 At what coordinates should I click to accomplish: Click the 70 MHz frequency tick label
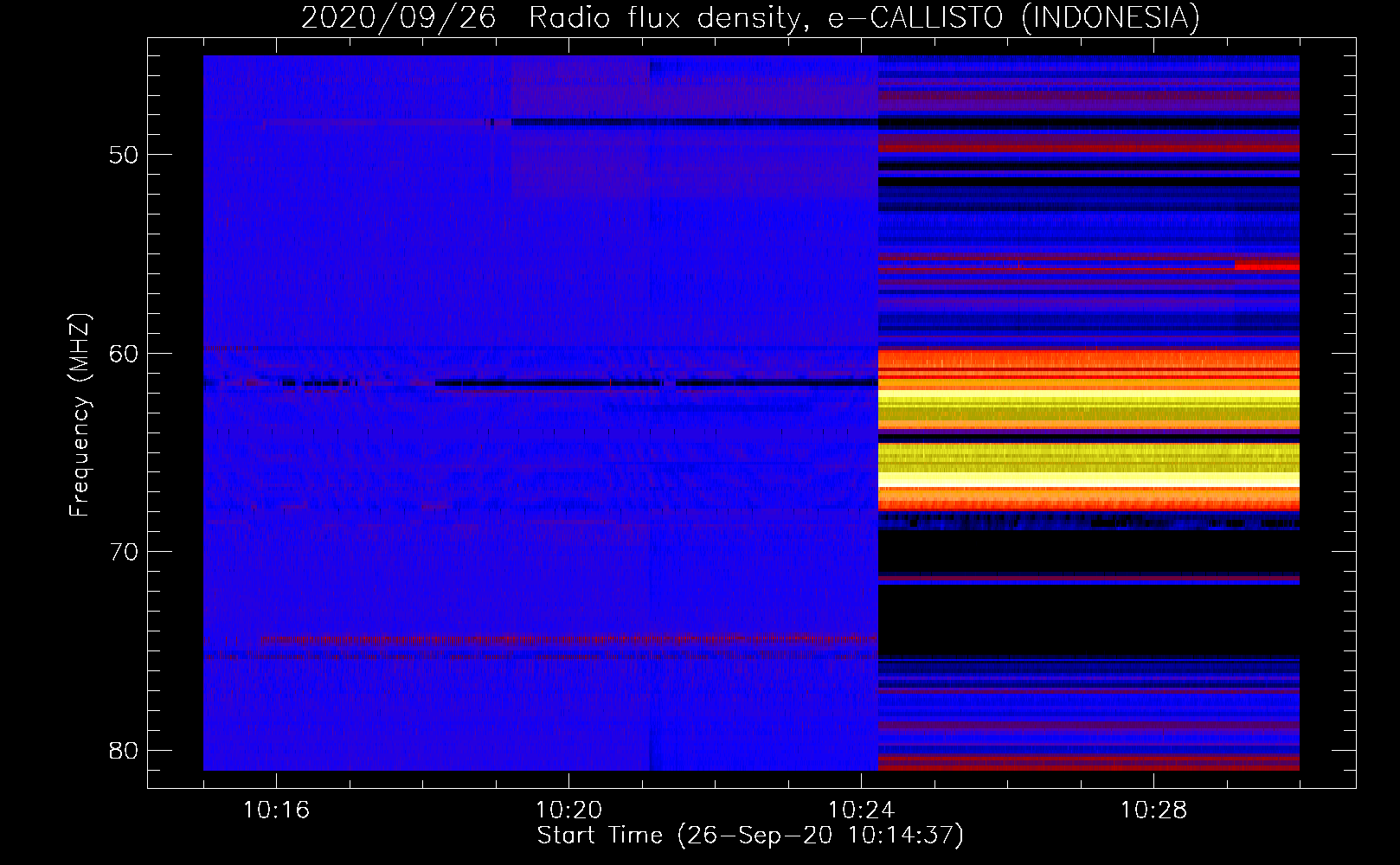coord(124,552)
